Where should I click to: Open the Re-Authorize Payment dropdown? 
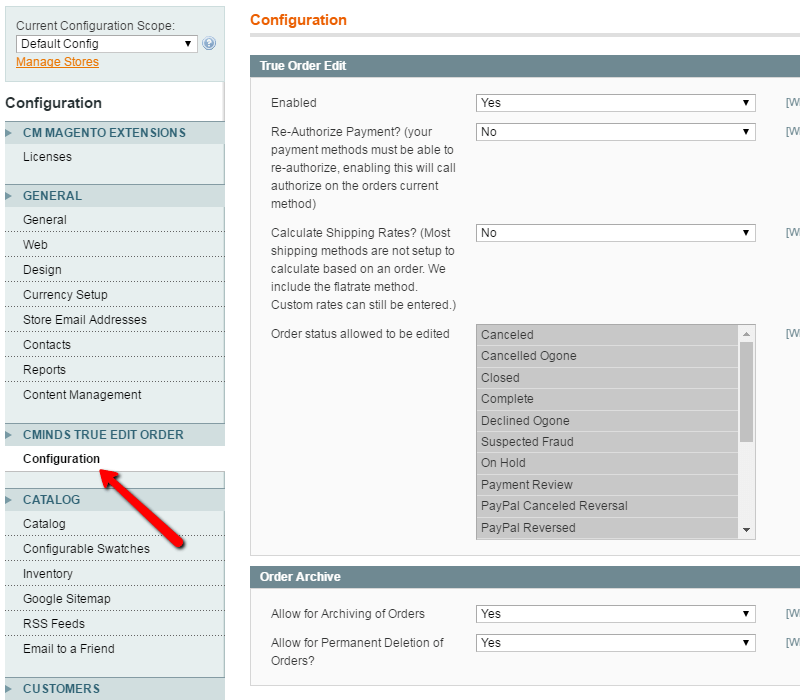(x=615, y=132)
